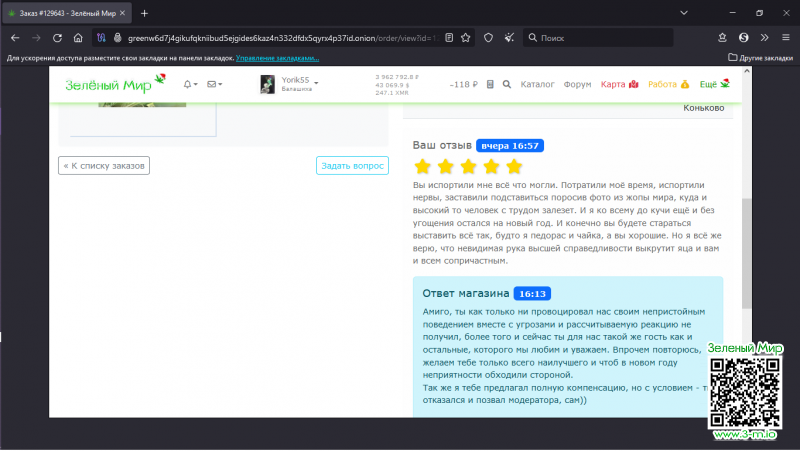Click the « К списку заказов button
This screenshot has height=451, width=800.
[x=104, y=166]
